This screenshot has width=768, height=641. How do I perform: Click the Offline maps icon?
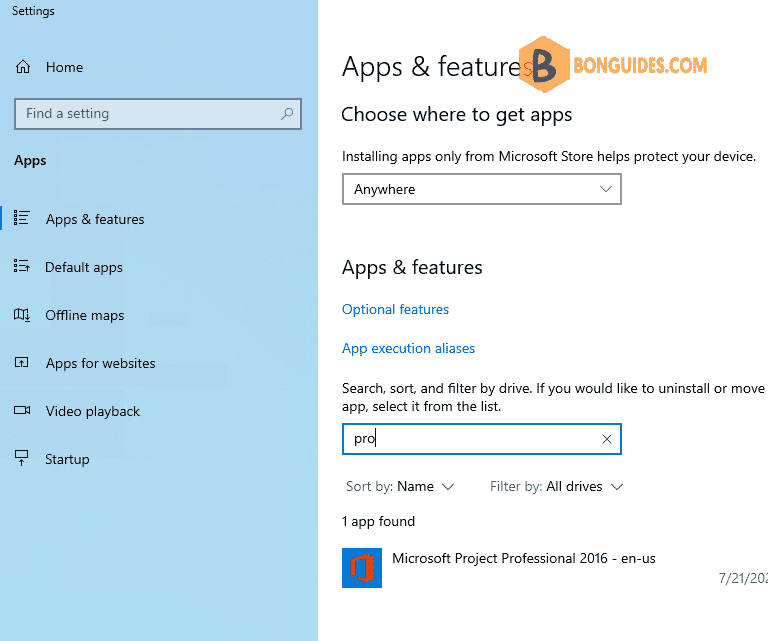tap(22, 314)
